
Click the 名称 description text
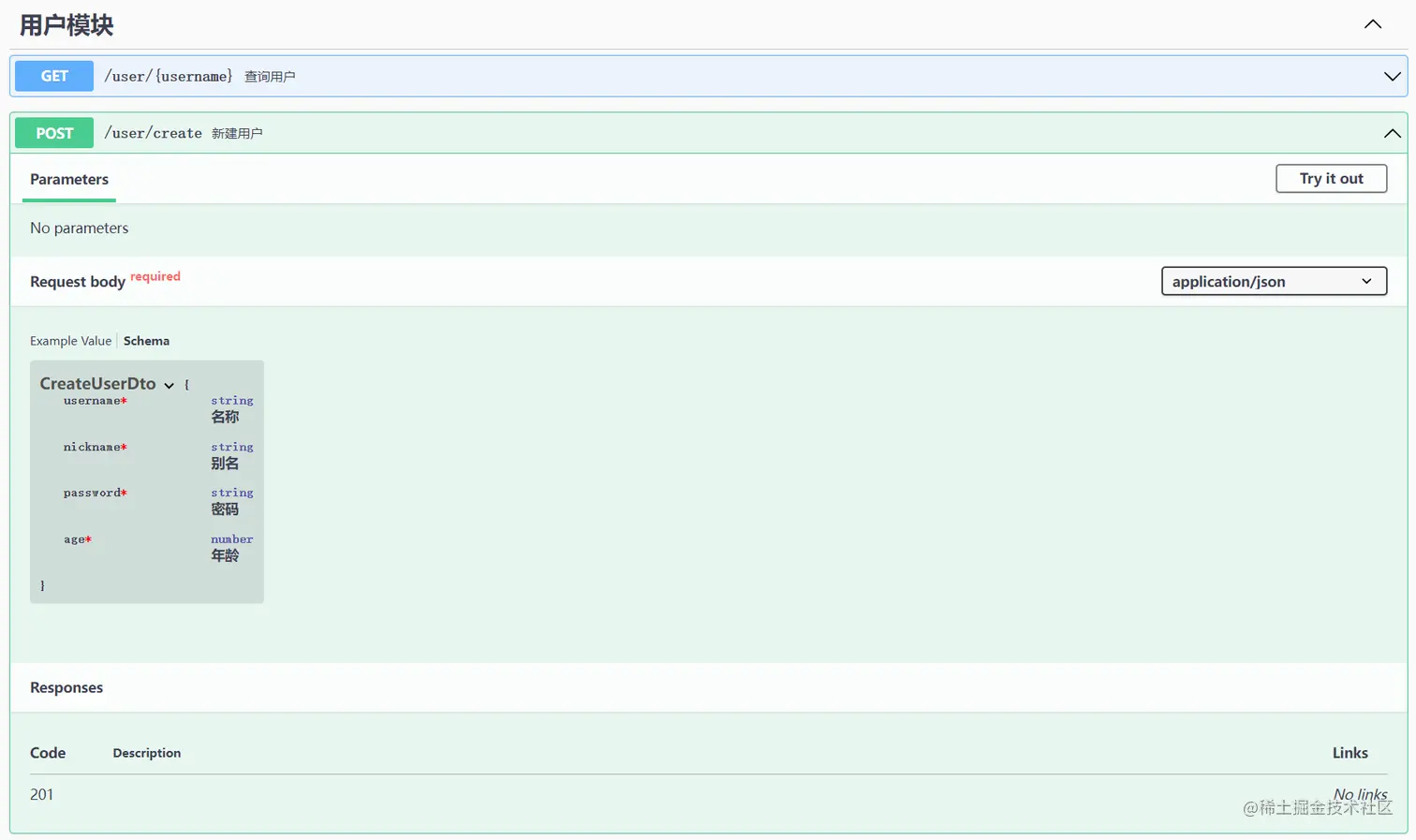coord(225,417)
